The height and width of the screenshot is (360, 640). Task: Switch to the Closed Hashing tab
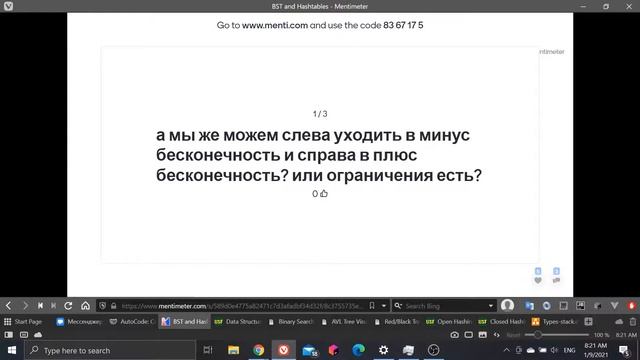coord(502,322)
